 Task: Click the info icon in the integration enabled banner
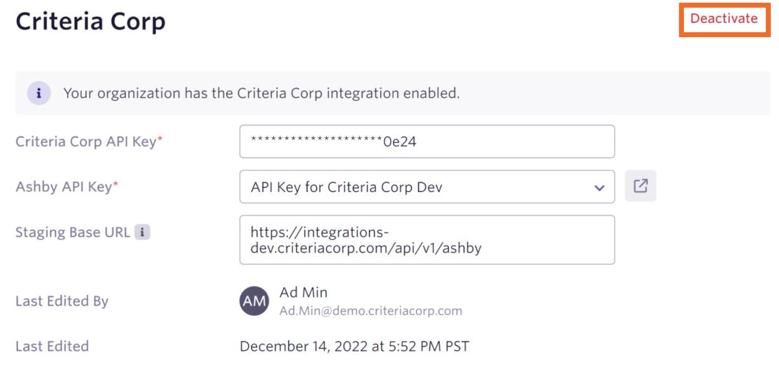[x=39, y=93]
